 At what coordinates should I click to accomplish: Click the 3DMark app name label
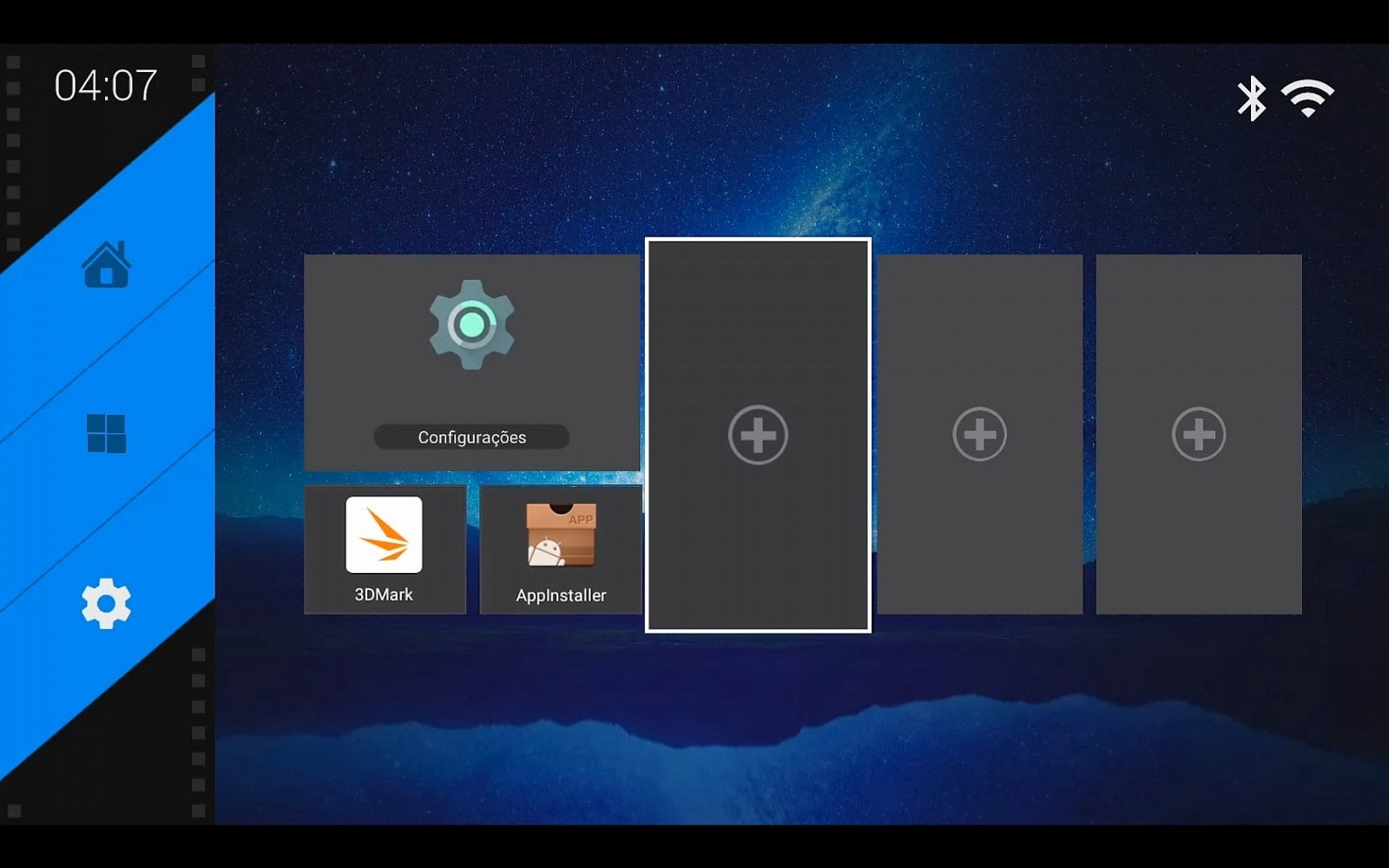point(382,595)
